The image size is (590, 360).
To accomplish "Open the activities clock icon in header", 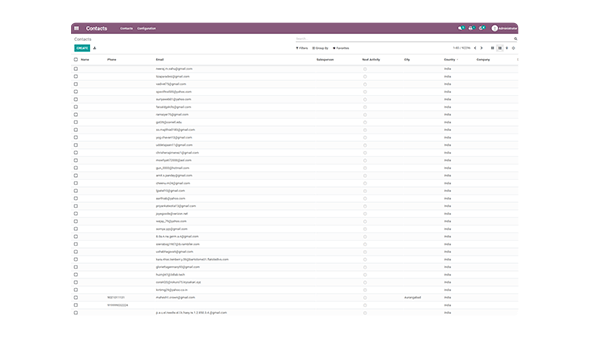I will point(482,28).
